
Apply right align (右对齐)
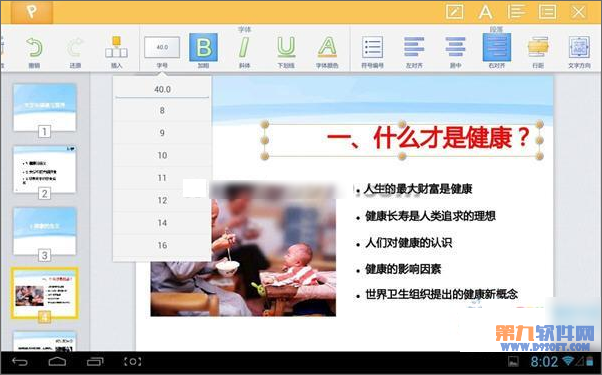[497, 47]
